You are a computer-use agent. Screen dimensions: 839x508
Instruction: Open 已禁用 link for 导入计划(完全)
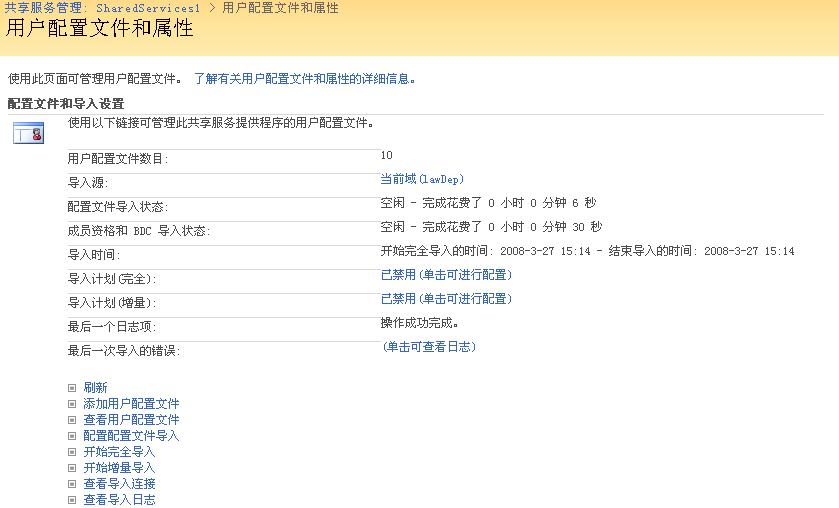click(446, 275)
